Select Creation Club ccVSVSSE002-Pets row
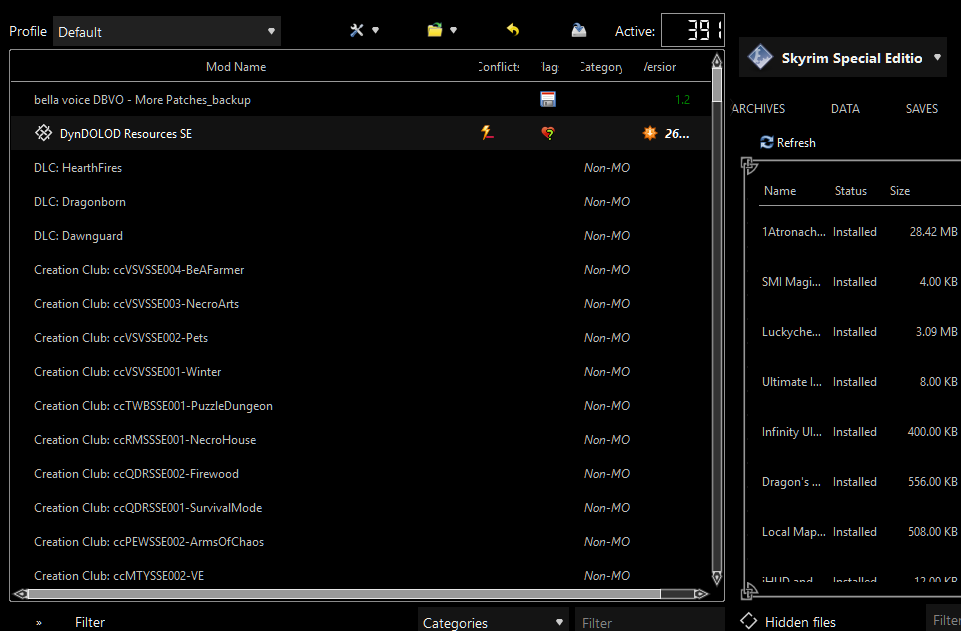 361,338
